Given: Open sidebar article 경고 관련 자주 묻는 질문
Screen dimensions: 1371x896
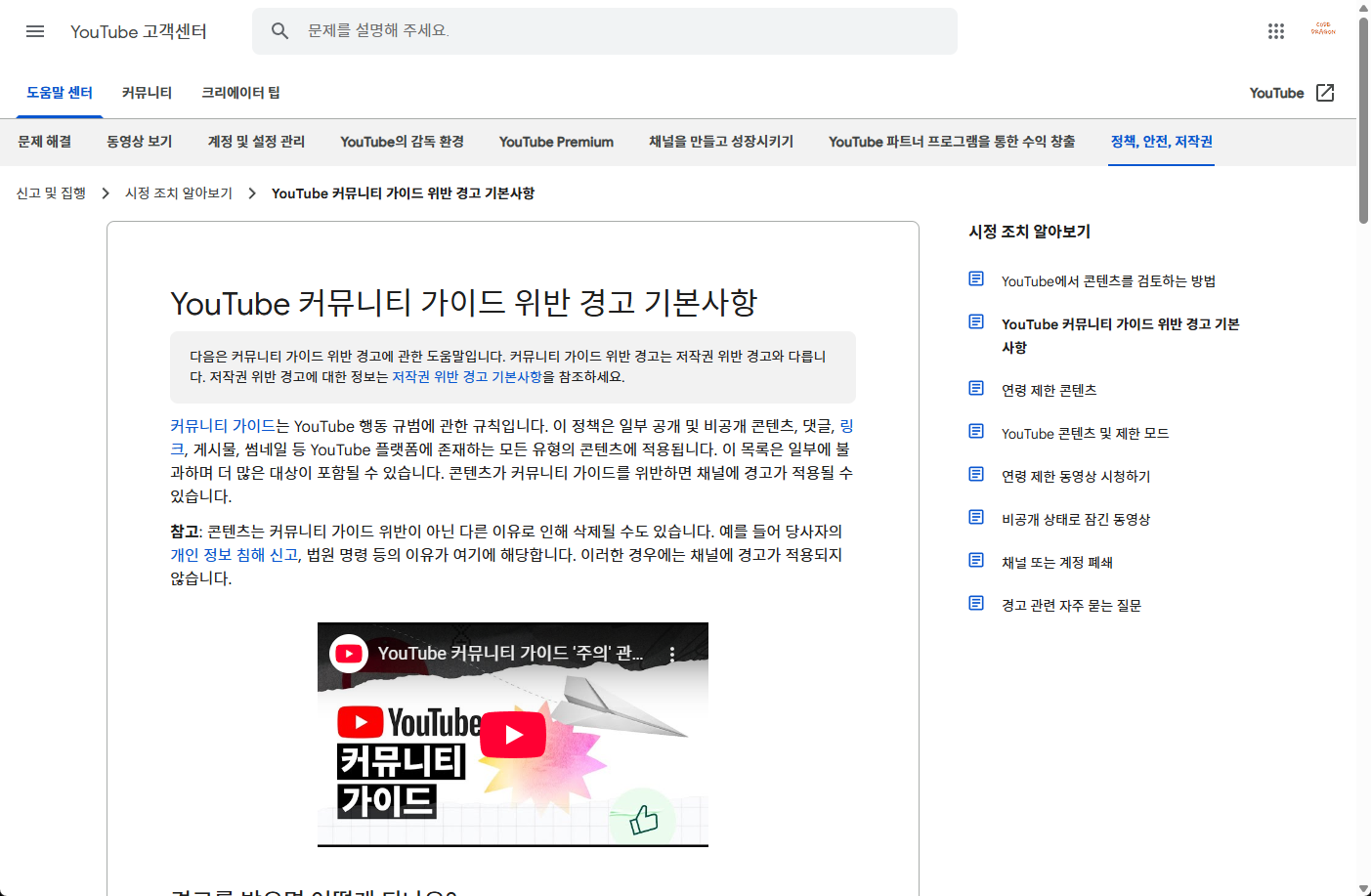Looking at the screenshot, I should pyautogui.click(x=1071, y=606).
